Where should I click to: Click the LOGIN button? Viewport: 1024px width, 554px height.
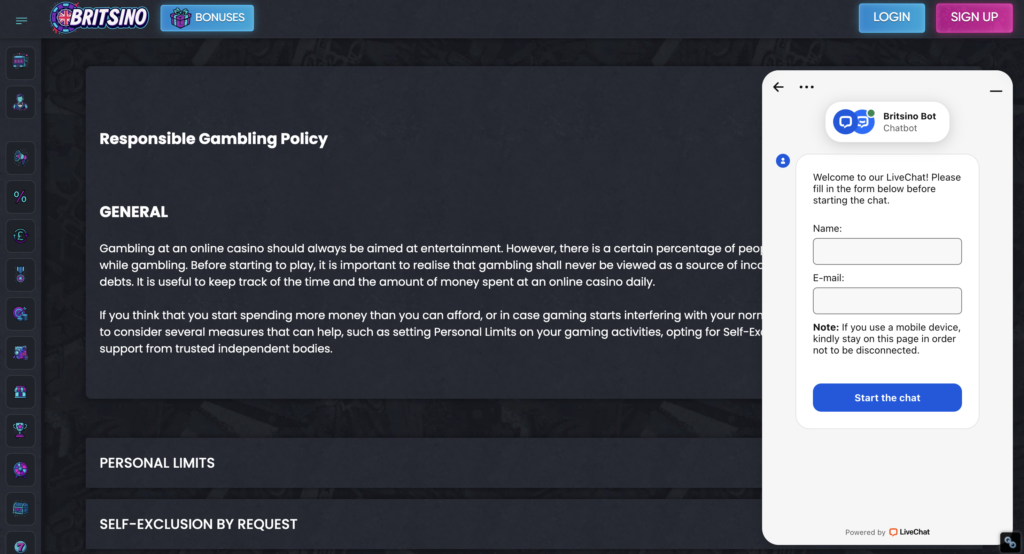891,18
